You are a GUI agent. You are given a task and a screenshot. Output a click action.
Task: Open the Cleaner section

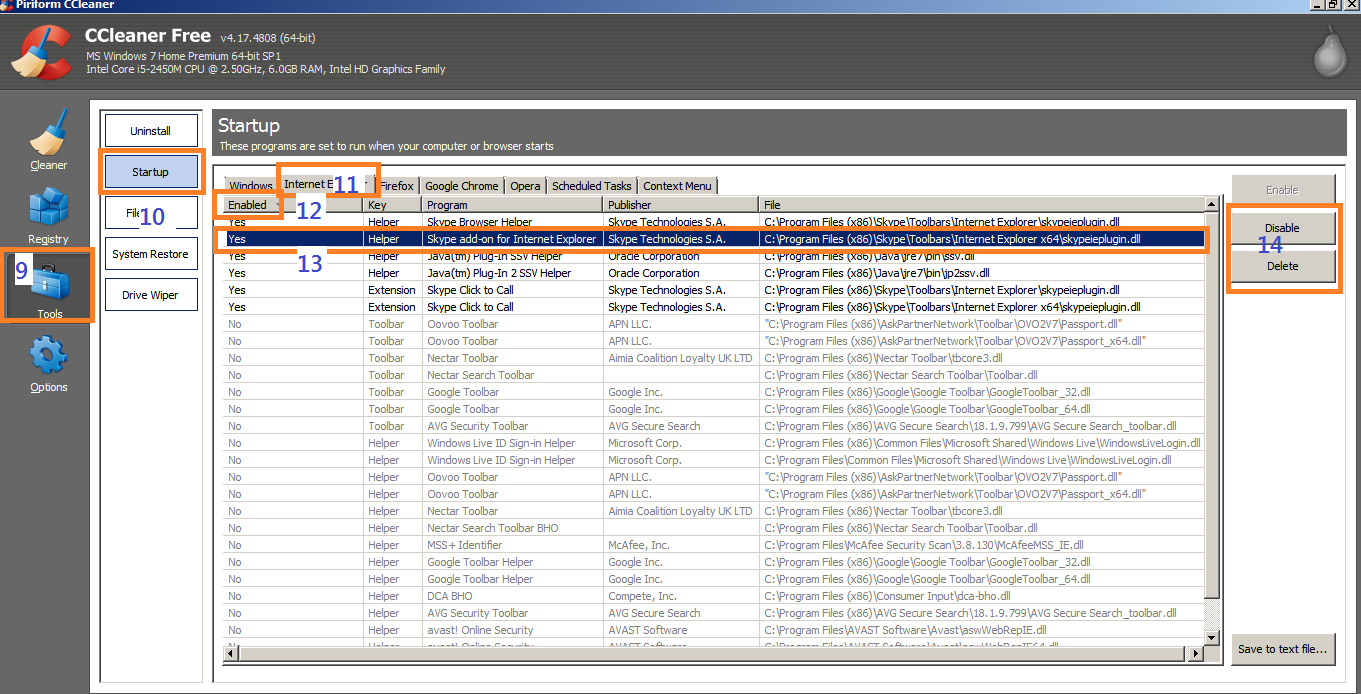coord(48,140)
